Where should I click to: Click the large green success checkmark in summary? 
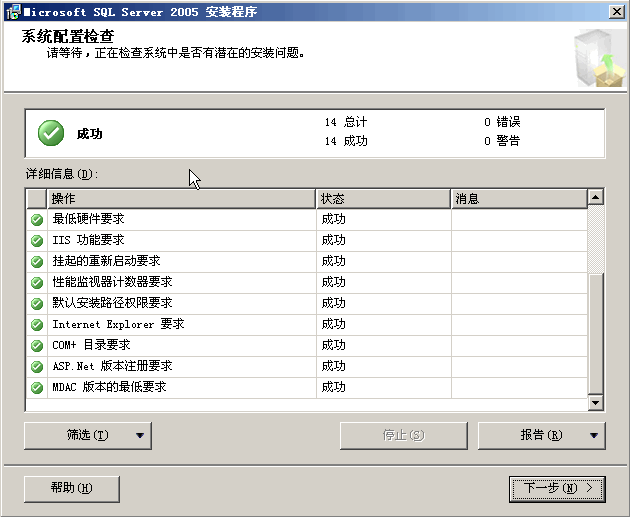point(51,133)
